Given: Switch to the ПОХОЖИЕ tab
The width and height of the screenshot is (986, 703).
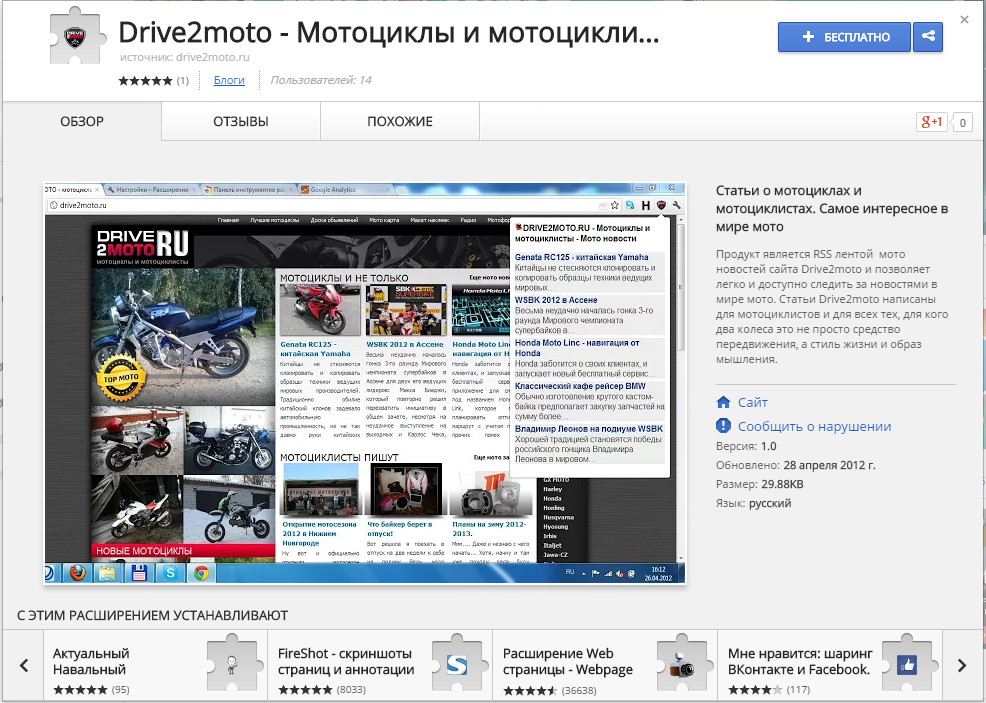Looking at the screenshot, I should coord(400,121).
